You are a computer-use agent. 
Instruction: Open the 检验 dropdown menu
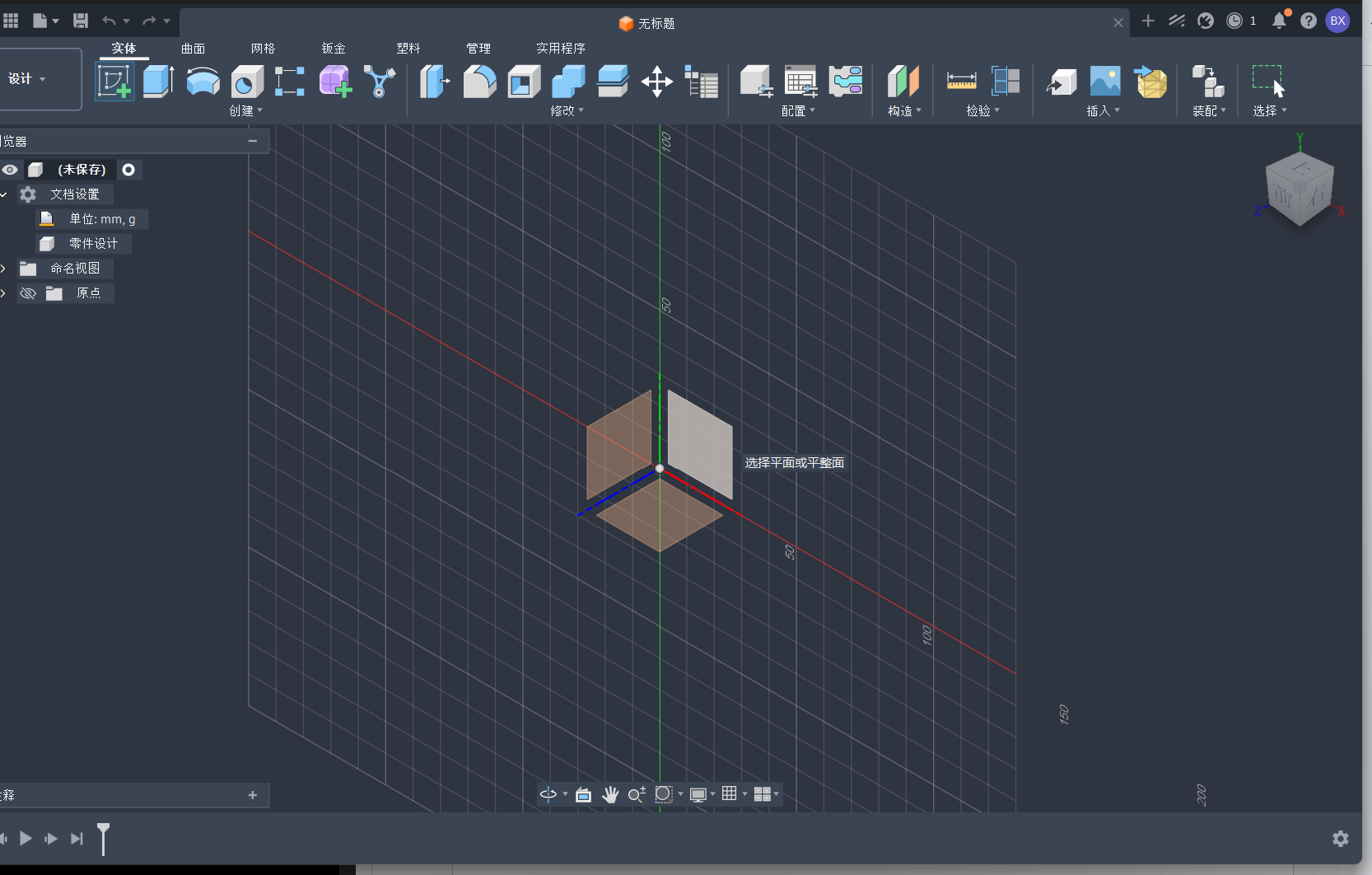tap(982, 110)
